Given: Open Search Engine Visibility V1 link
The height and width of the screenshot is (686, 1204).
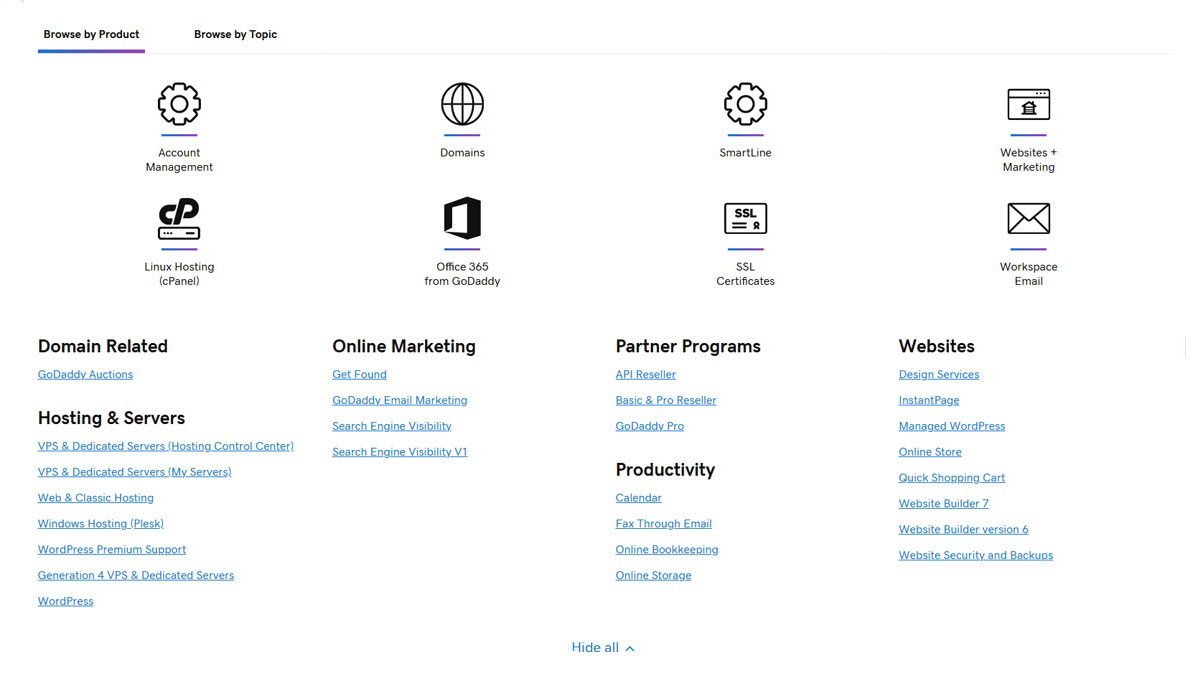Looking at the screenshot, I should (x=400, y=453).
